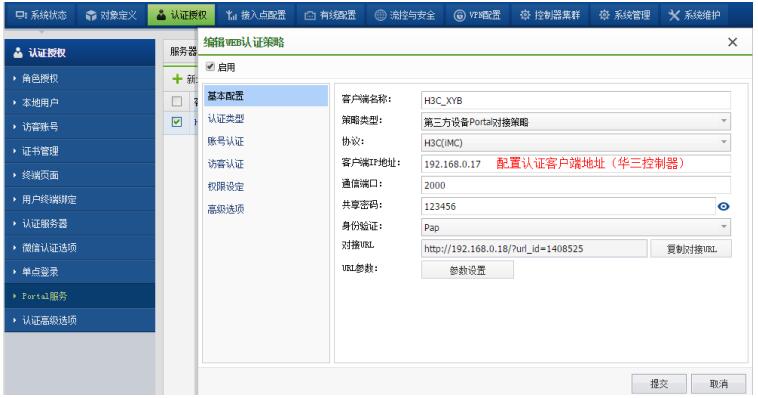Open the 系统管理 menu
The image size is (758, 398).
625,15
